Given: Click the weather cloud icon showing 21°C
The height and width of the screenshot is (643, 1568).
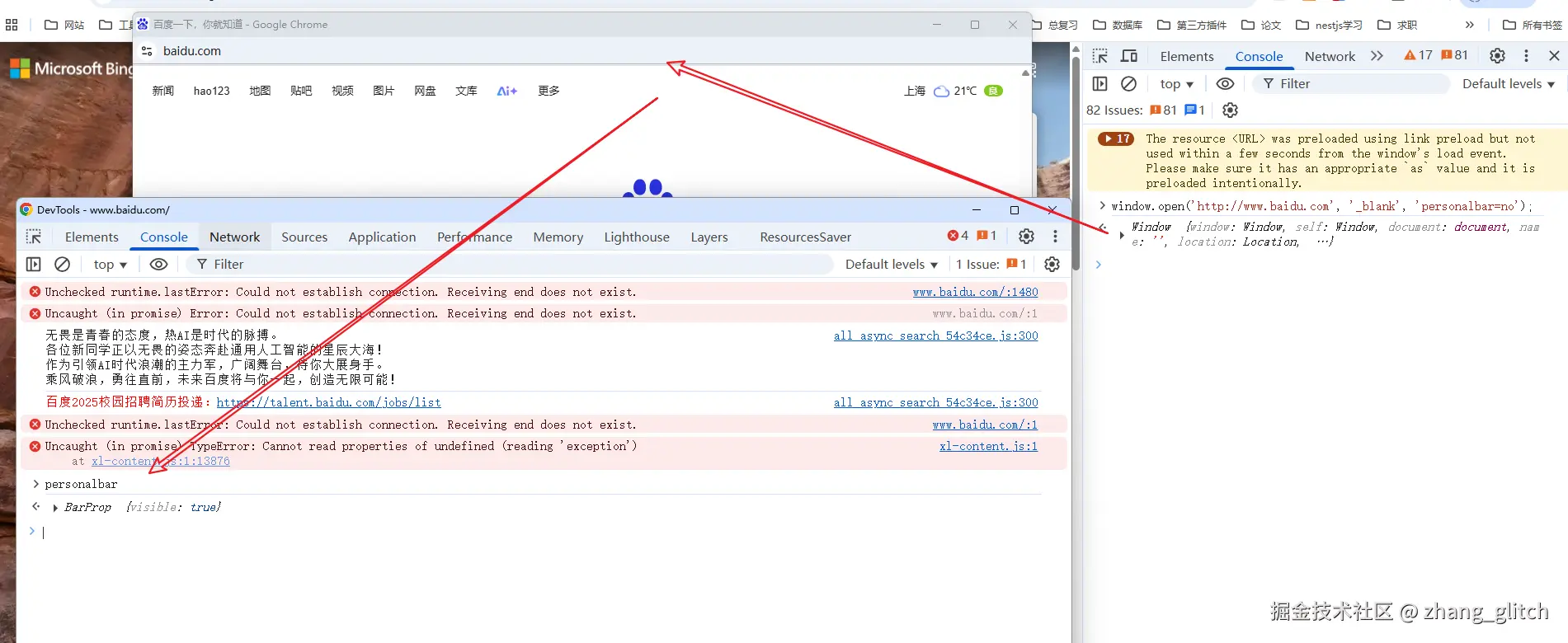Looking at the screenshot, I should click(941, 91).
